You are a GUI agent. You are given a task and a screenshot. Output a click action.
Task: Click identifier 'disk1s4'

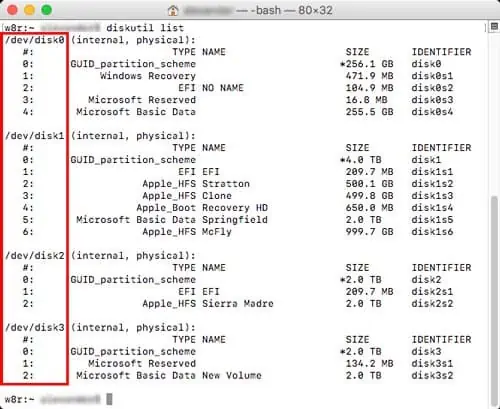pyautogui.click(x=432, y=208)
